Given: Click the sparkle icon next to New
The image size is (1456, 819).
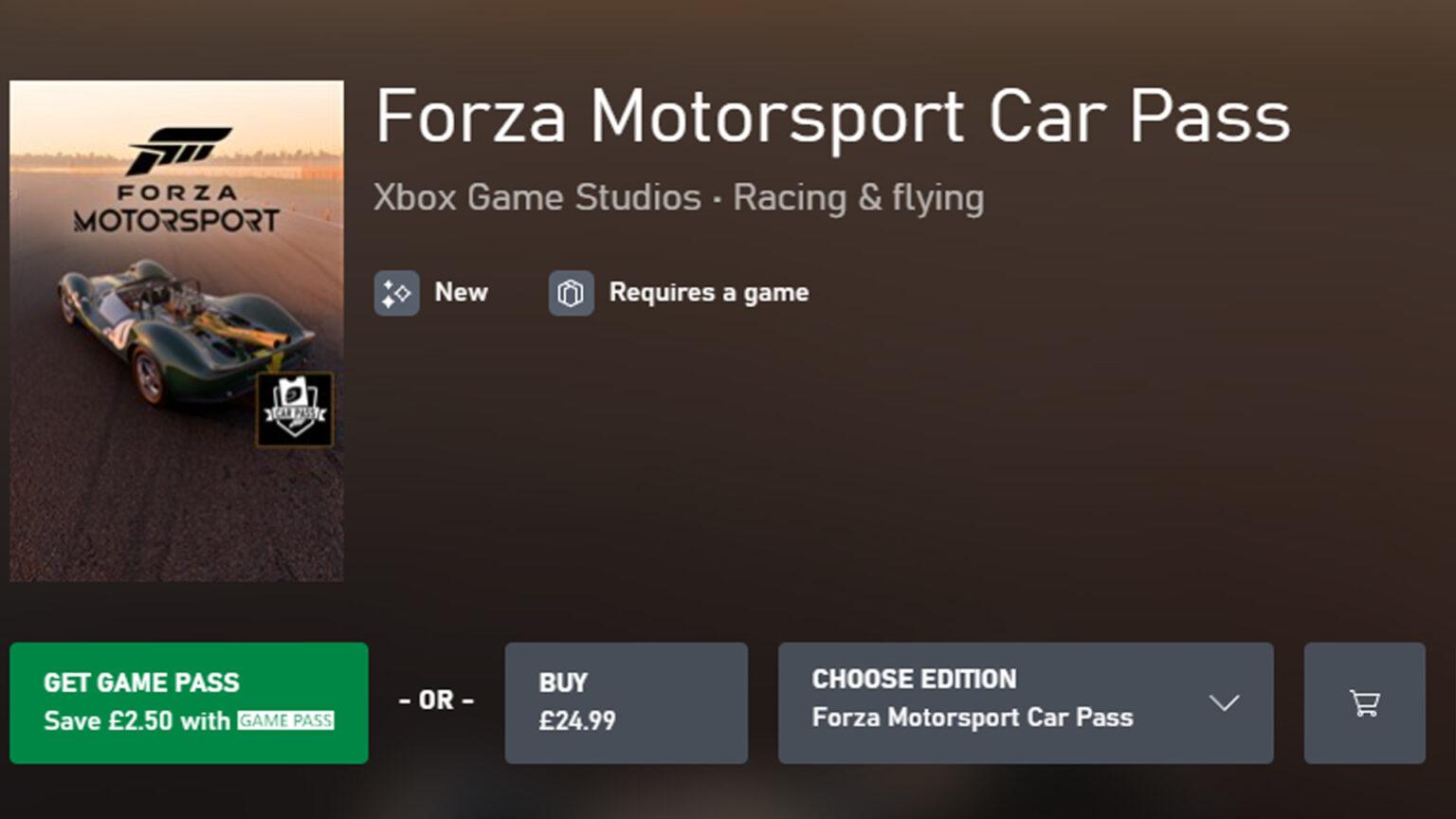Looking at the screenshot, I should [x=397, y=293].
